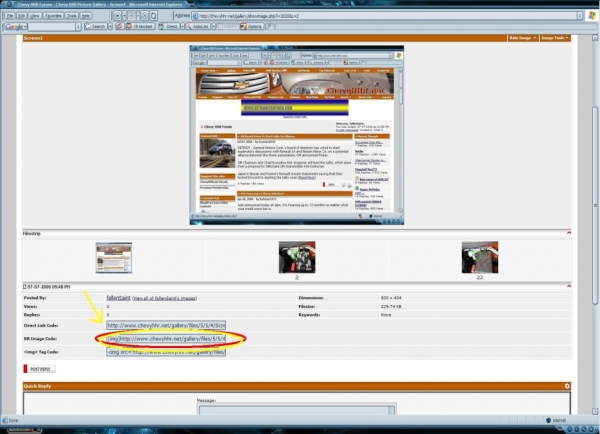Click the page vertical scrollbar
This screenshot has height=434, width=600.
(595, 200)
